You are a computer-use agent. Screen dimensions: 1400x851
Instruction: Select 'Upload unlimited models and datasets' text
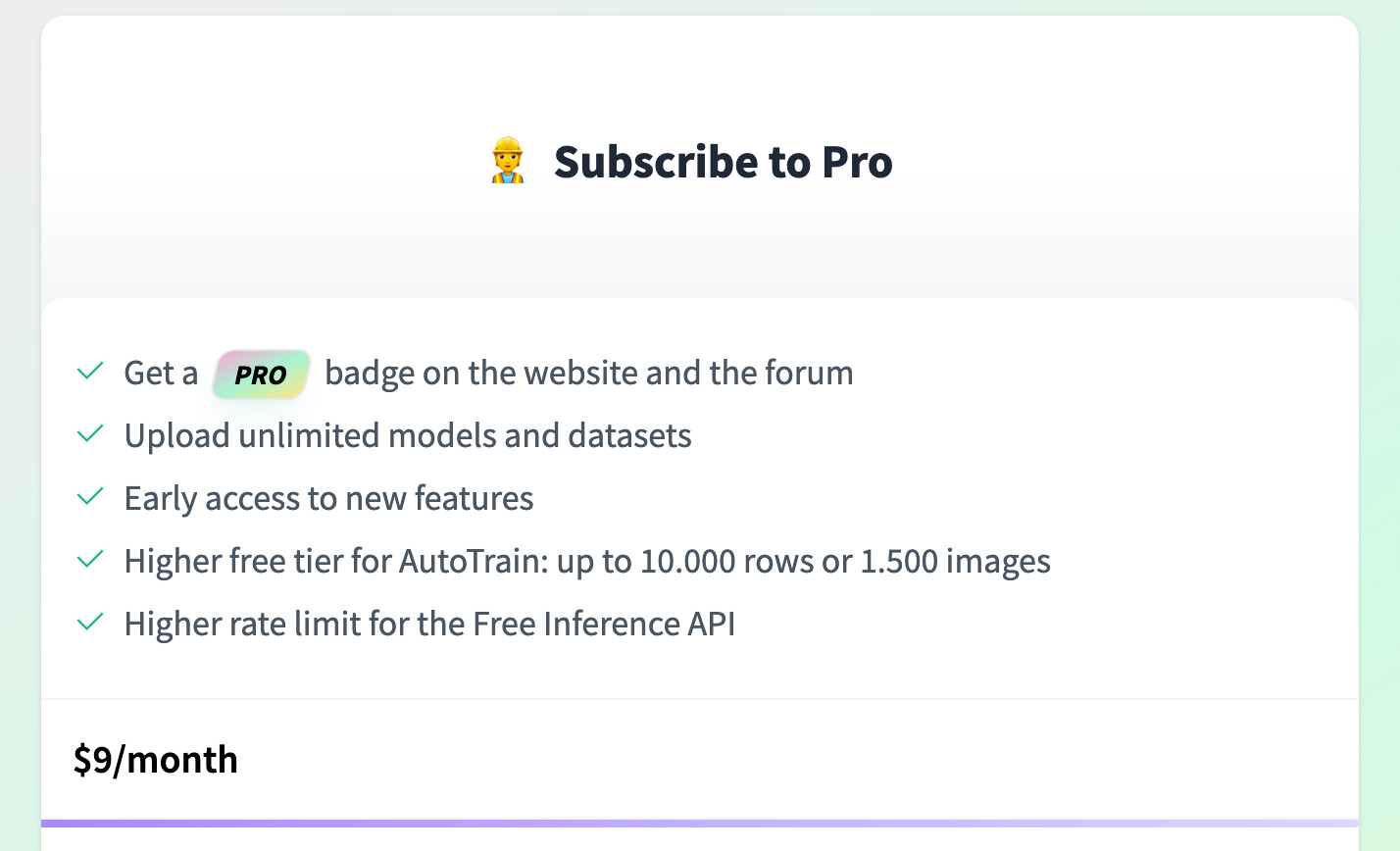click(408, 436)
